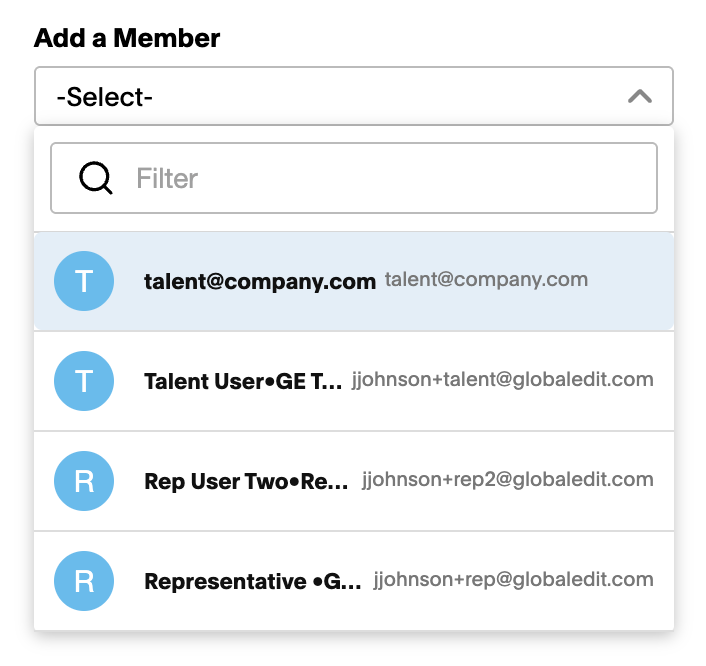Screen dimensions: 706x666
Task: Focus the Filter text field
Action: tap(354, 178)
